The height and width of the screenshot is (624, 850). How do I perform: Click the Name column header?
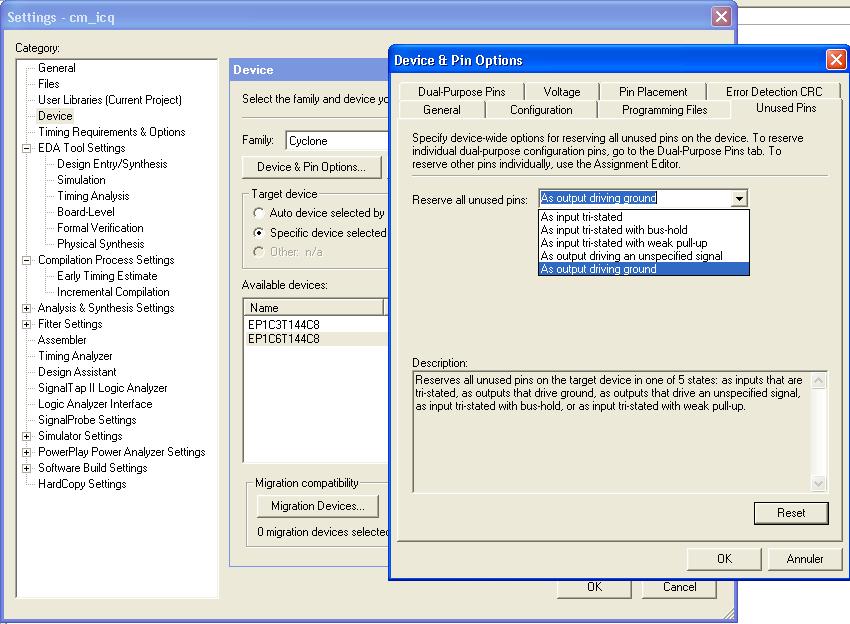[313, 307]
